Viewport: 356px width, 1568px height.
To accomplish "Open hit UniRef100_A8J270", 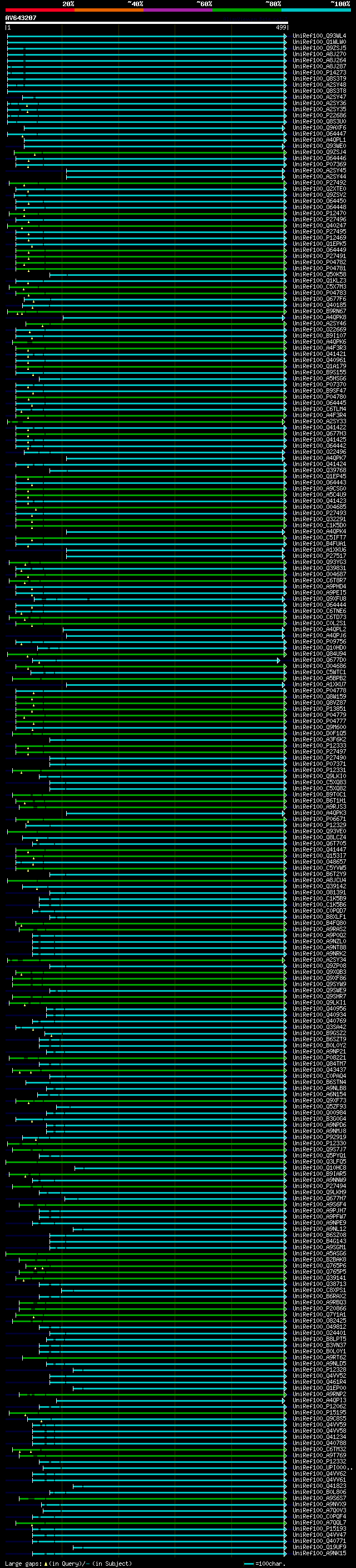I will (x=319, y=54).
